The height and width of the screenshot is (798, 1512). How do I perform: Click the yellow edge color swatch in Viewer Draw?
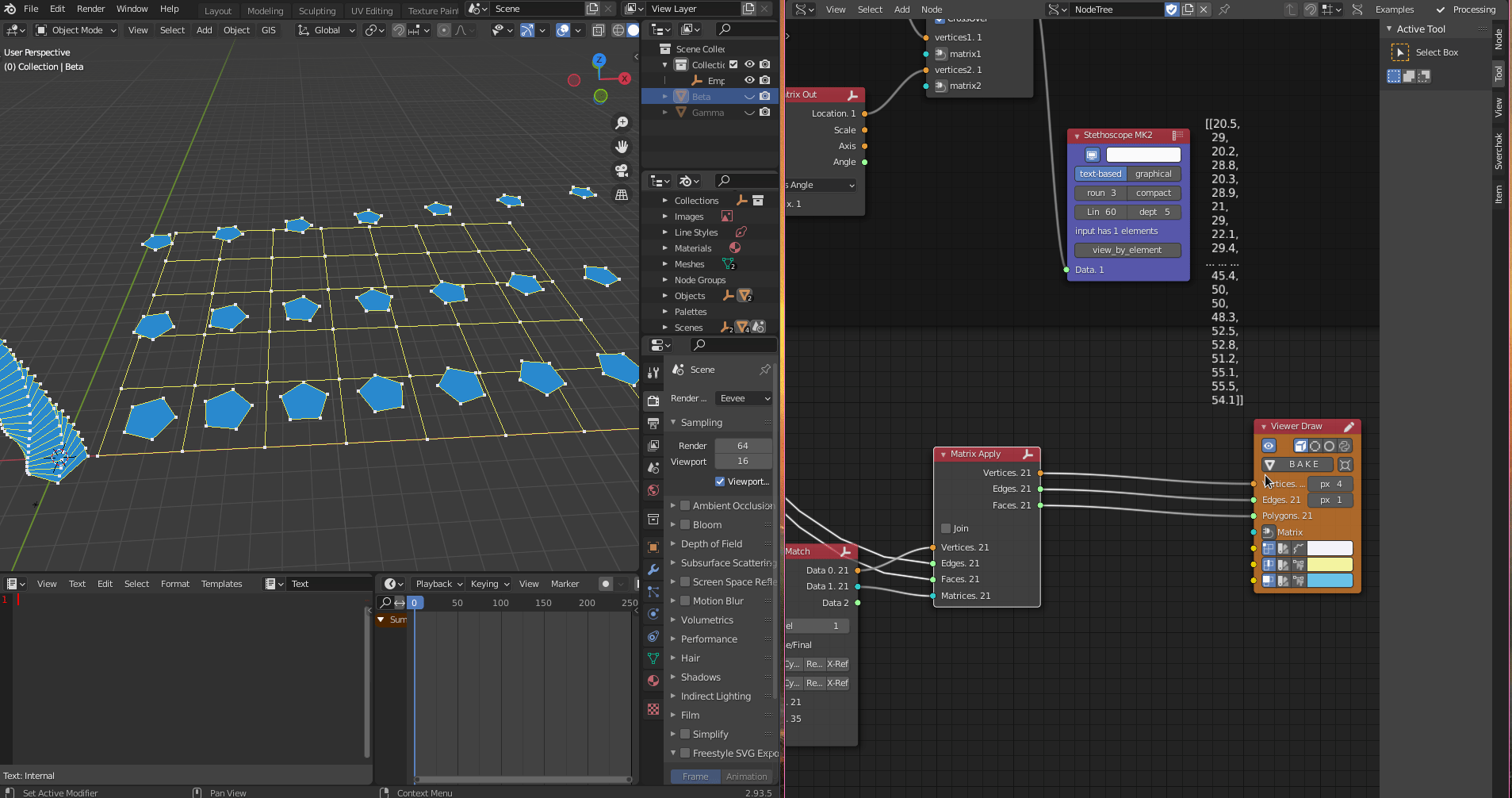tap(1330, 565)
